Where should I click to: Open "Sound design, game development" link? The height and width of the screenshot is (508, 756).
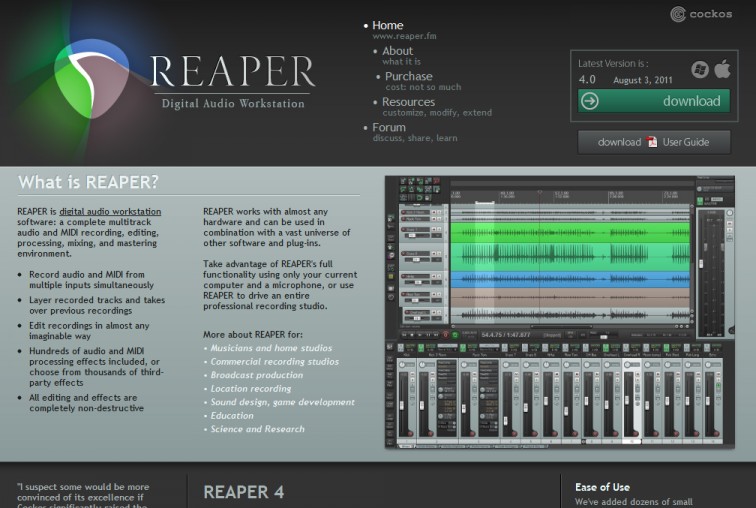point(282,402)
